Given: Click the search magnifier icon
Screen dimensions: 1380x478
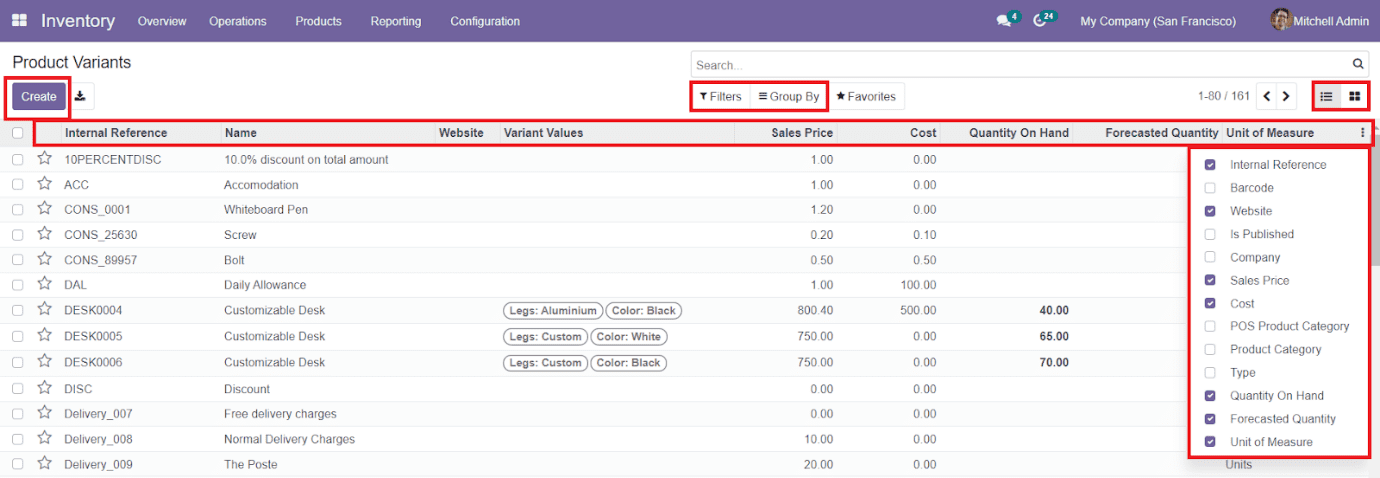Looking at the screenshot, I should coord(1358,65).
